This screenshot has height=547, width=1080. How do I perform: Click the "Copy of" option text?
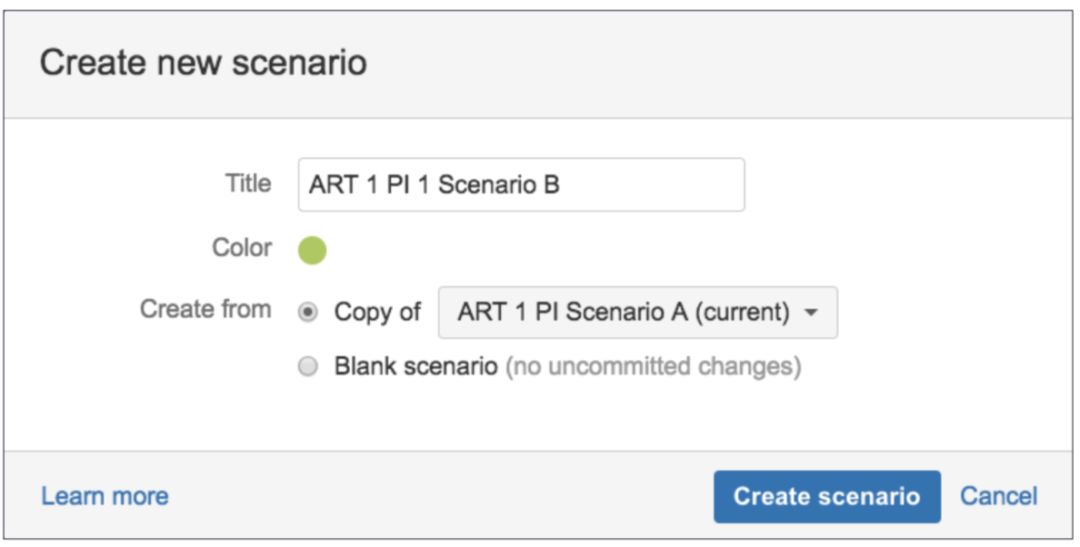[x=377, y=312]
